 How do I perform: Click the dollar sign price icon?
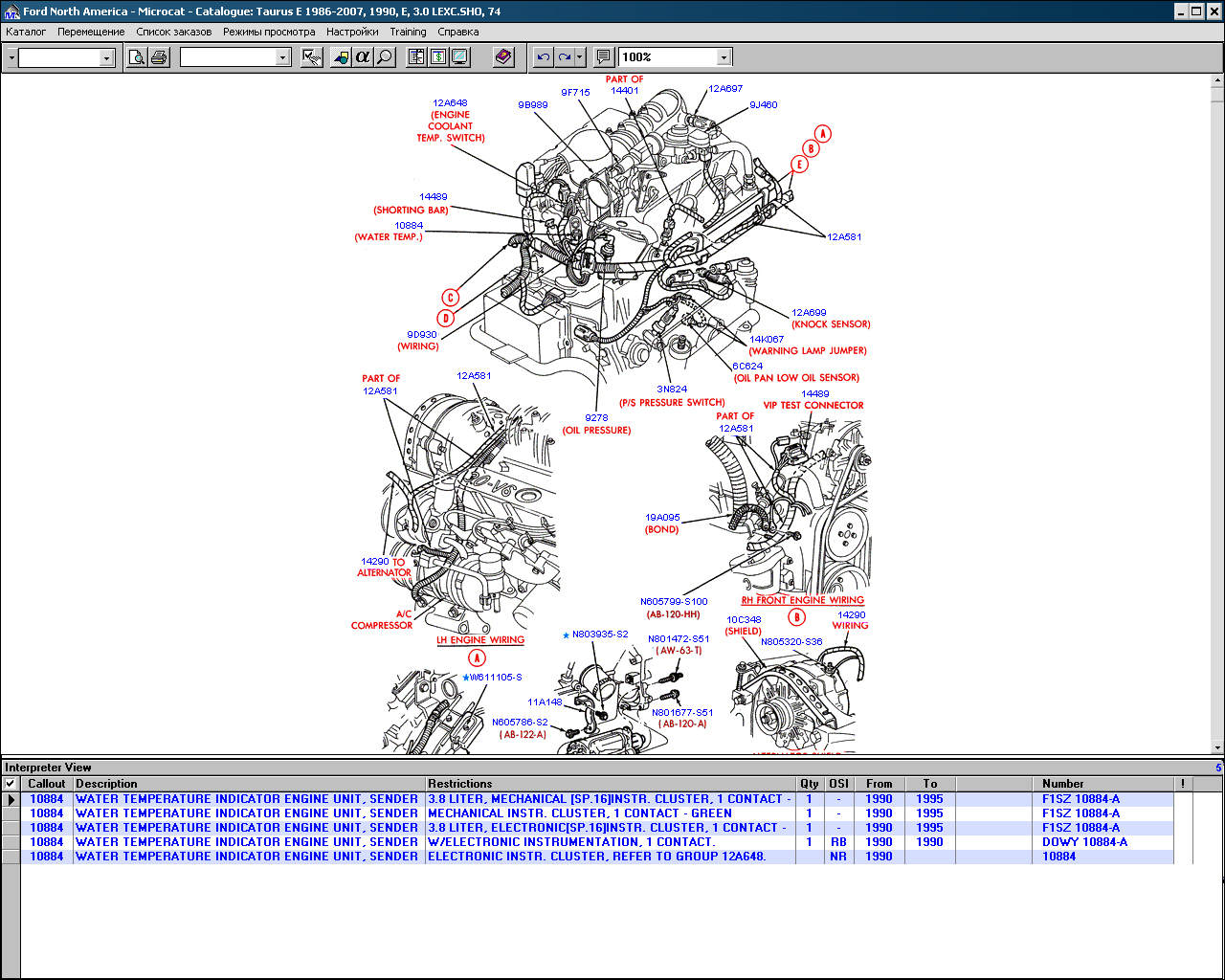click(x=437, y=57)
